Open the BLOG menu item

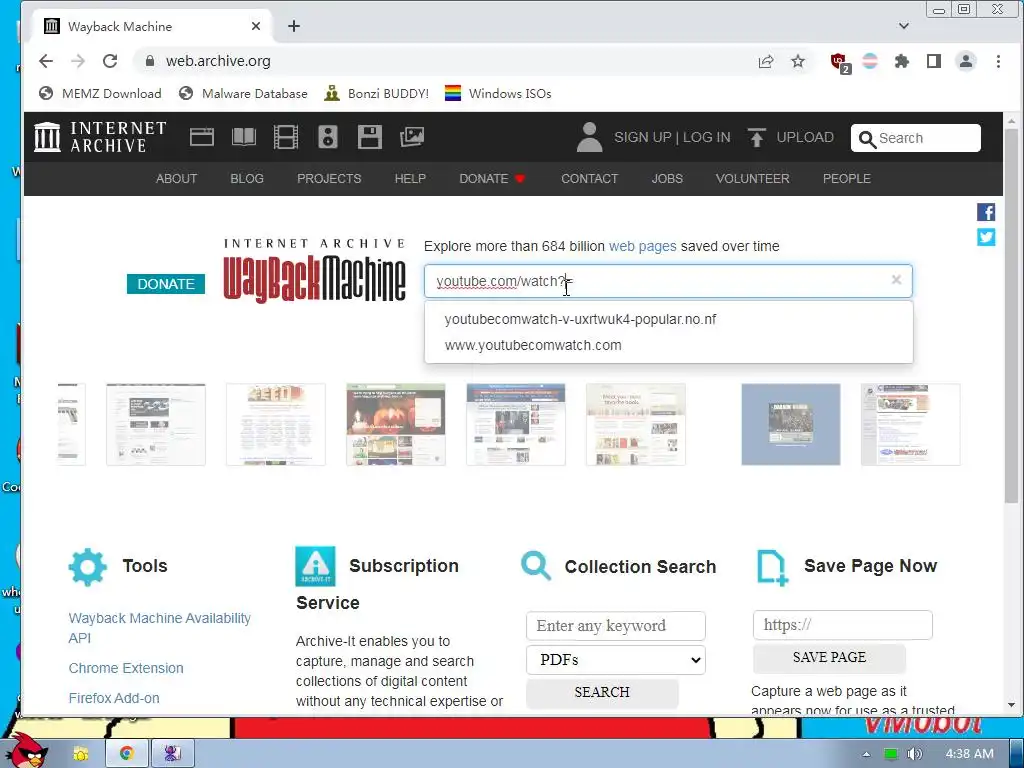pyautogui.click(x=247, y=179)
